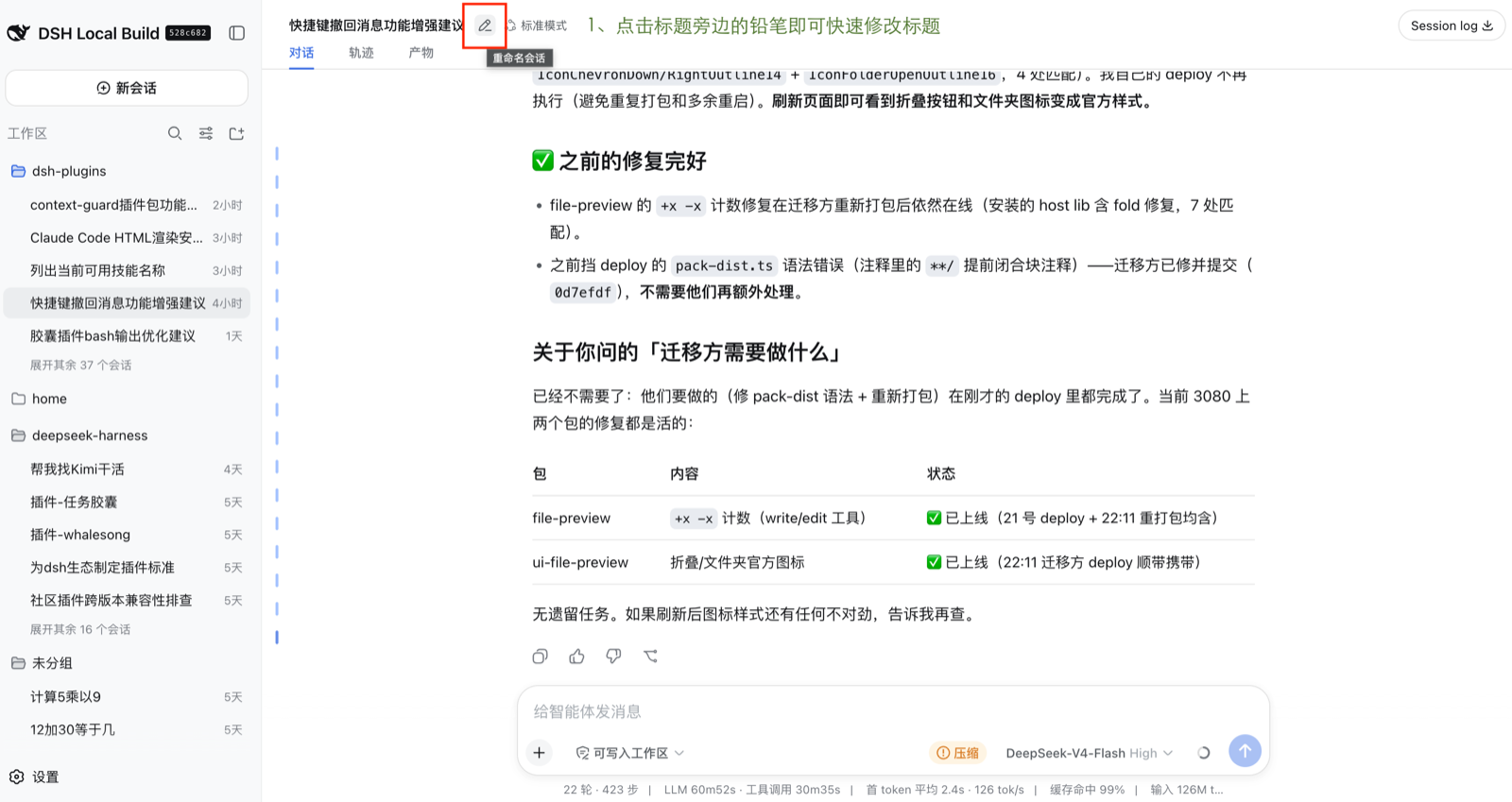Open 插件-任务胶囊 conversation
1512x802 pixels.
(127, 503)
